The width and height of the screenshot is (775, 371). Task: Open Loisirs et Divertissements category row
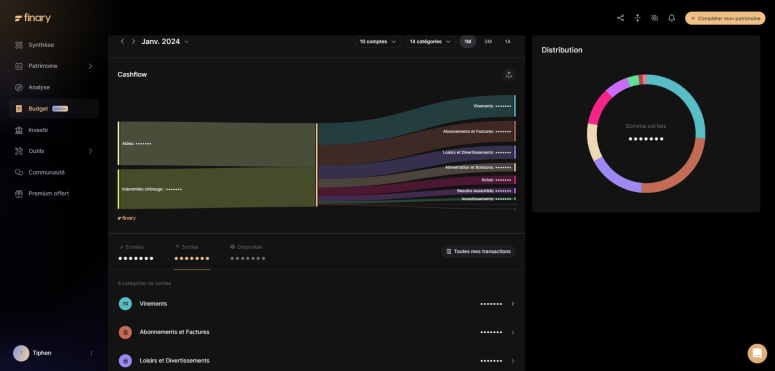point(317,361)
